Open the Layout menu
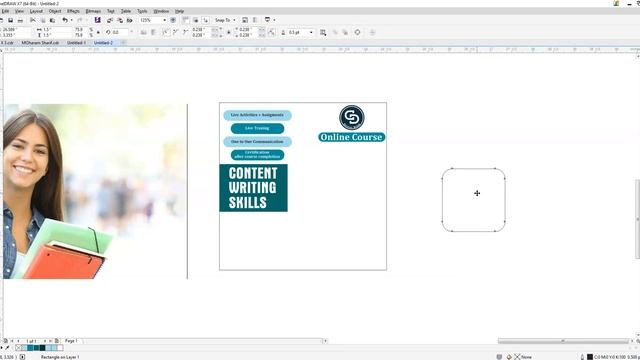This screenshot has height=360, width=640. 36,11
